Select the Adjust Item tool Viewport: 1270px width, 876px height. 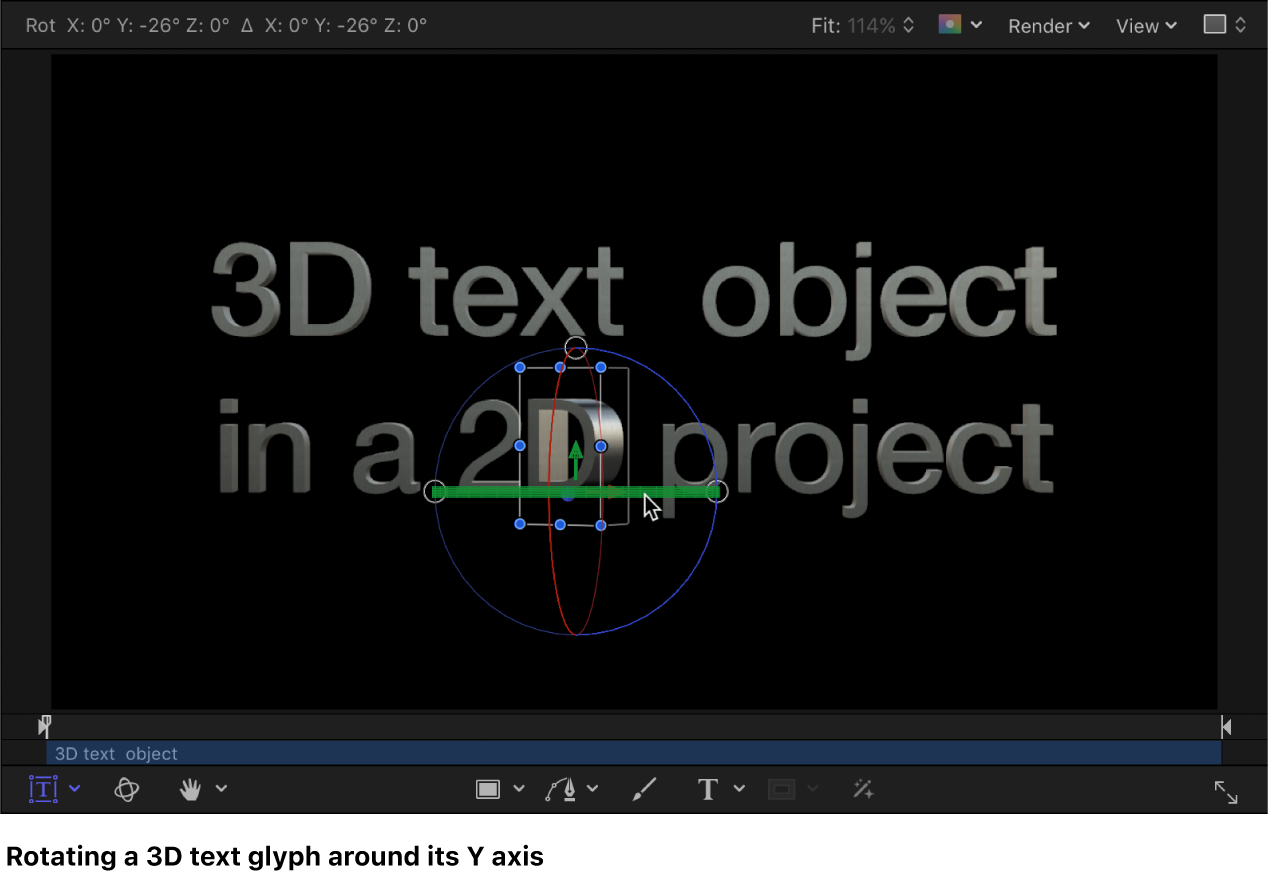click(x=862, y=789)
